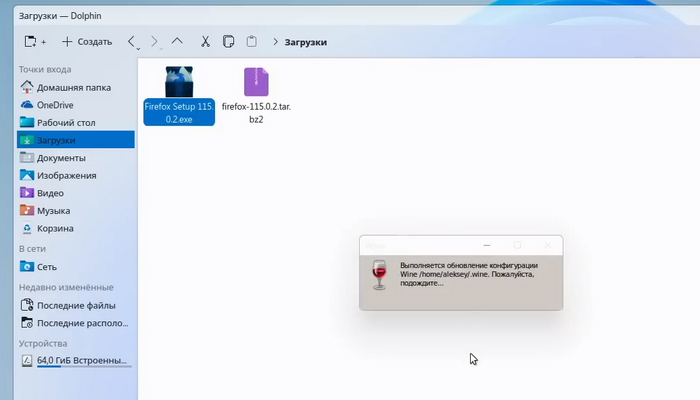The width and height of the screenshot is (700, 400).
Task: Open Домашняя папка in the sidebar
Action: point(75,88)
